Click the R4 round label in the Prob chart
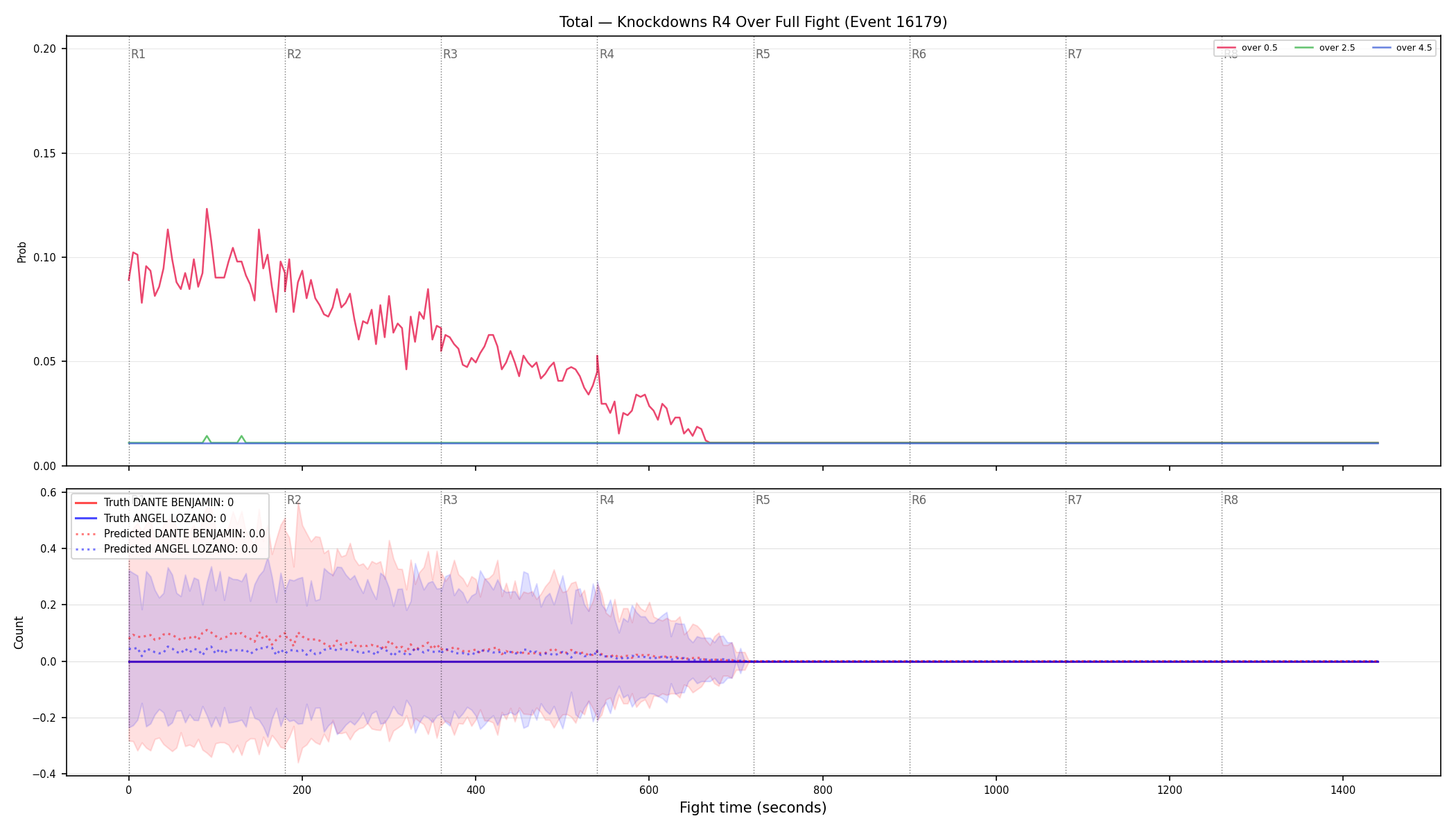The image size is (1456, 832). (607, 54)
